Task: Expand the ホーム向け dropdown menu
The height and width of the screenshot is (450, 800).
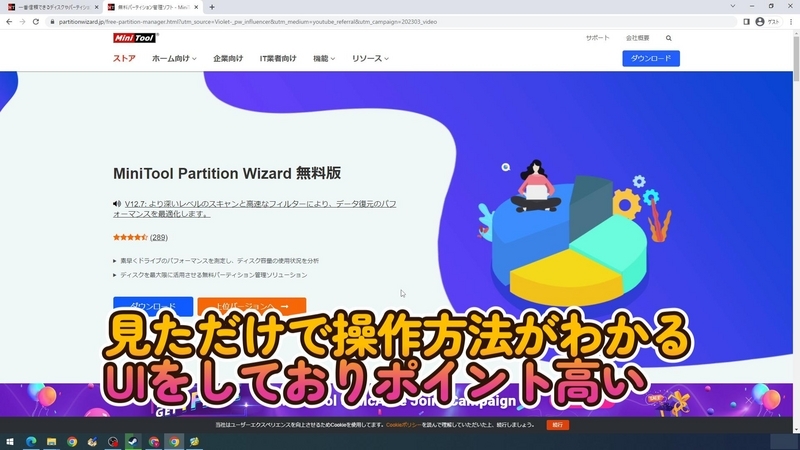Action: [174, 58]
